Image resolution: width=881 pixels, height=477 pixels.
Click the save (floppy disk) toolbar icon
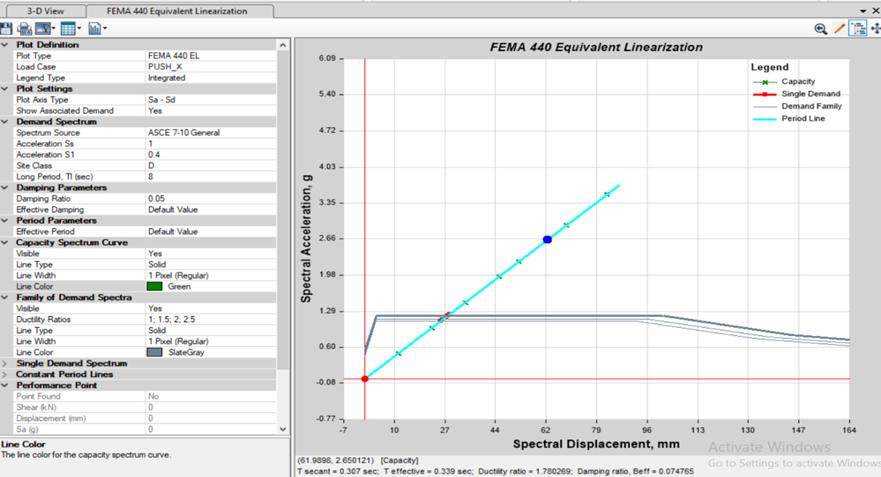pyautogui.click(x=6, y=29)
